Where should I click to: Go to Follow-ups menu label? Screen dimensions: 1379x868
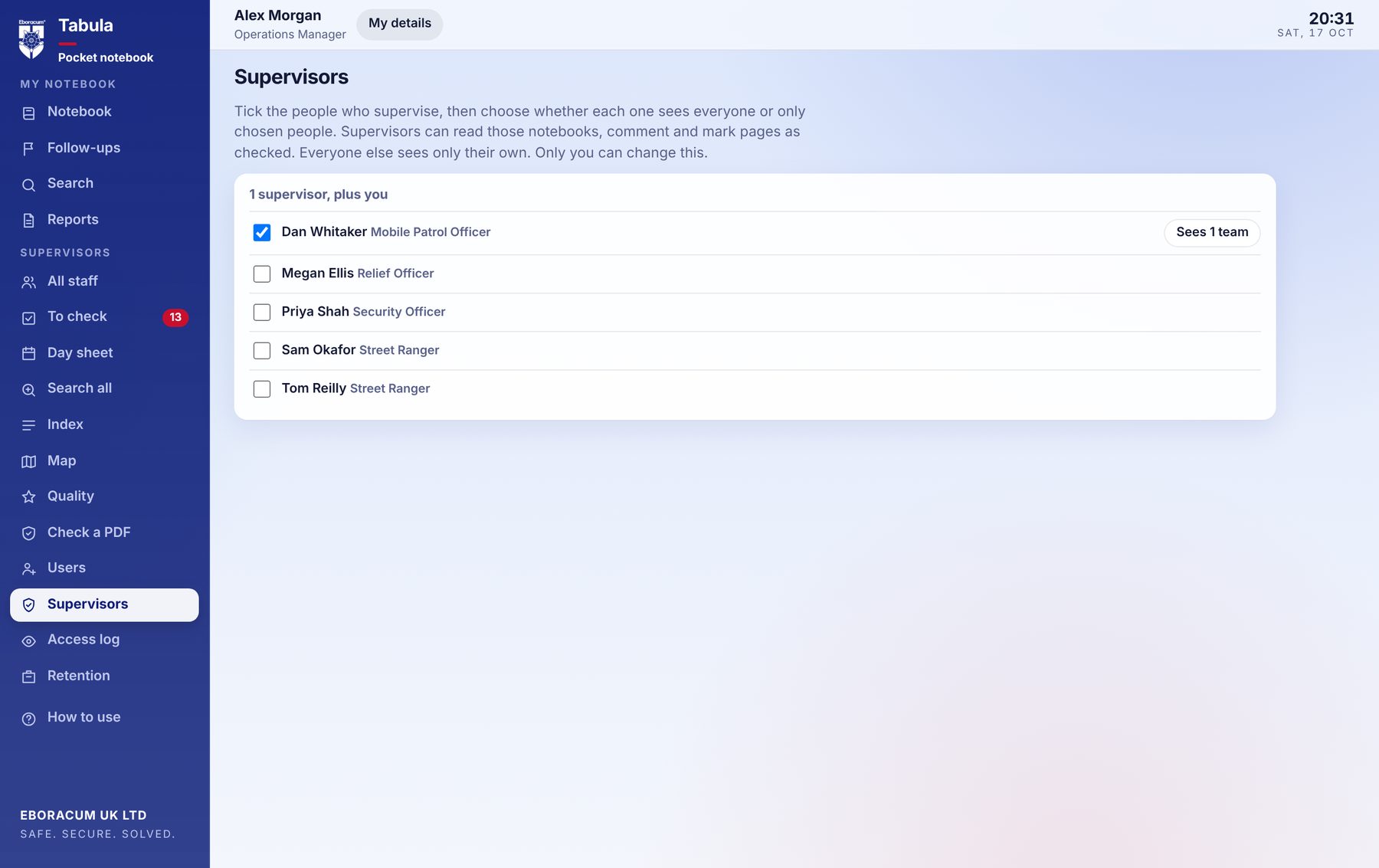[x=84, y=148]
